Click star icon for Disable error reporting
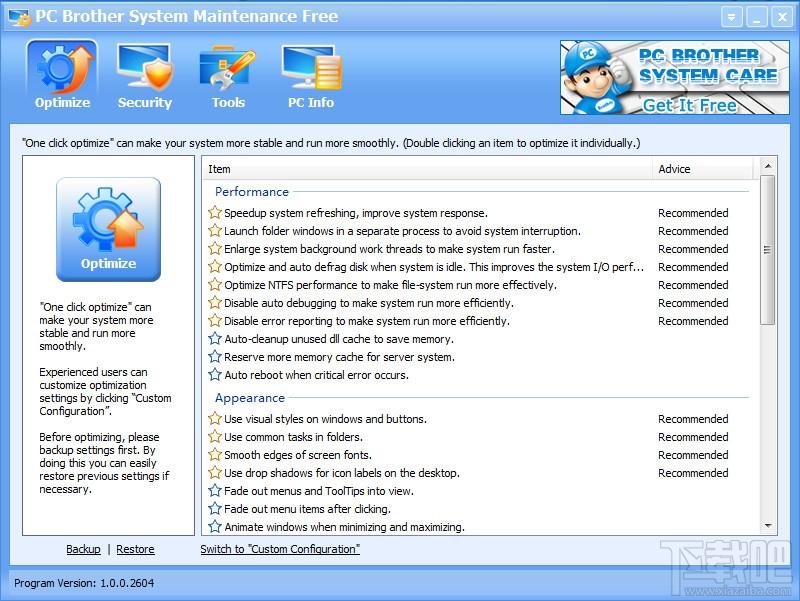The width and height of the screenshot is (800, 601). click(215, 320)
